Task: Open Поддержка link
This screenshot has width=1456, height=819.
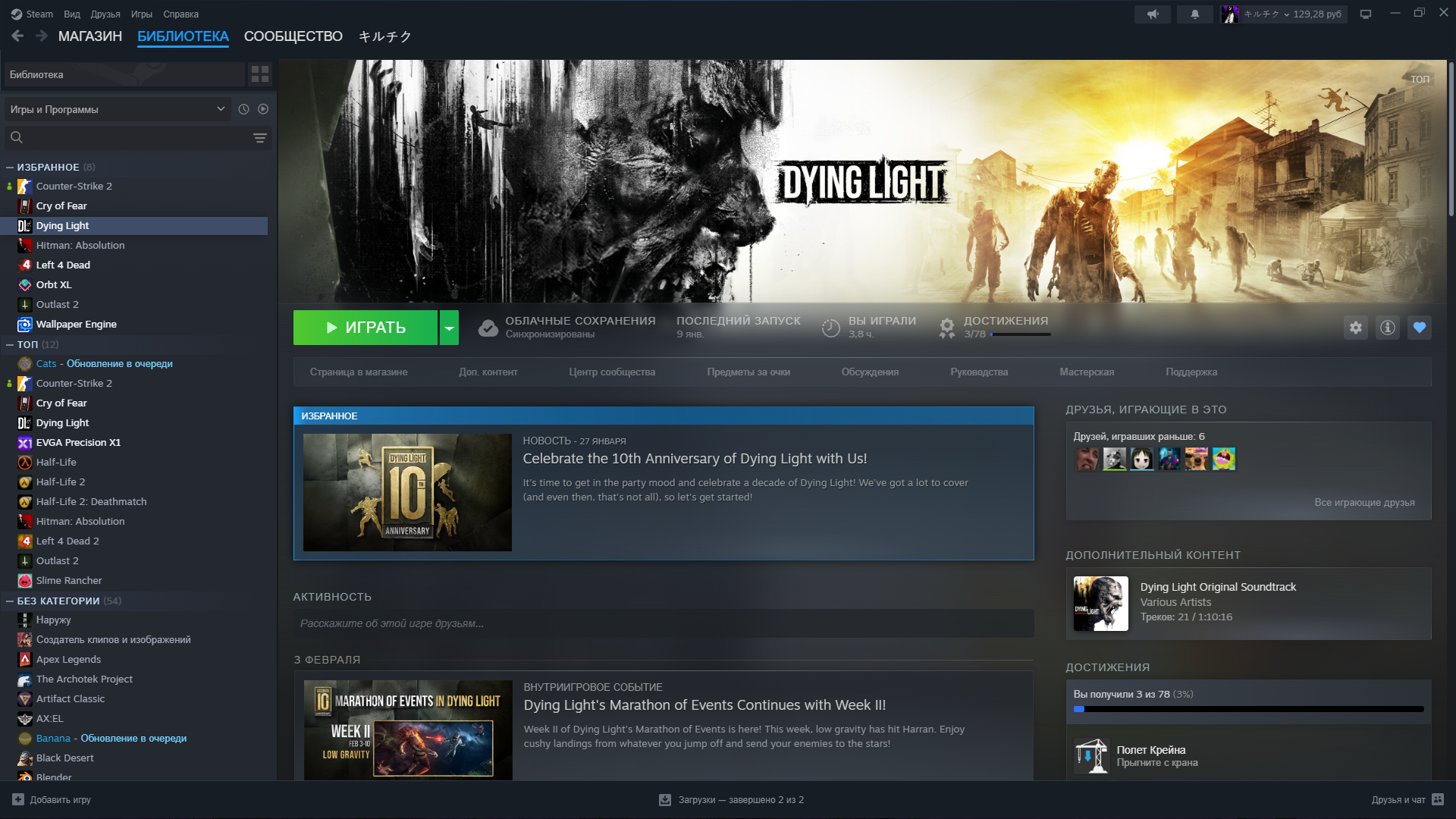Action: 1191,372
